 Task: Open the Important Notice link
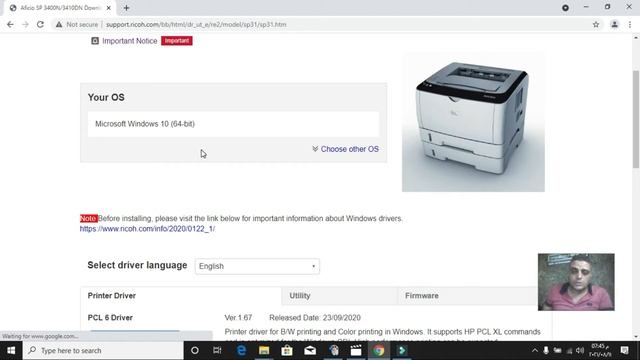tap(129, 41)
